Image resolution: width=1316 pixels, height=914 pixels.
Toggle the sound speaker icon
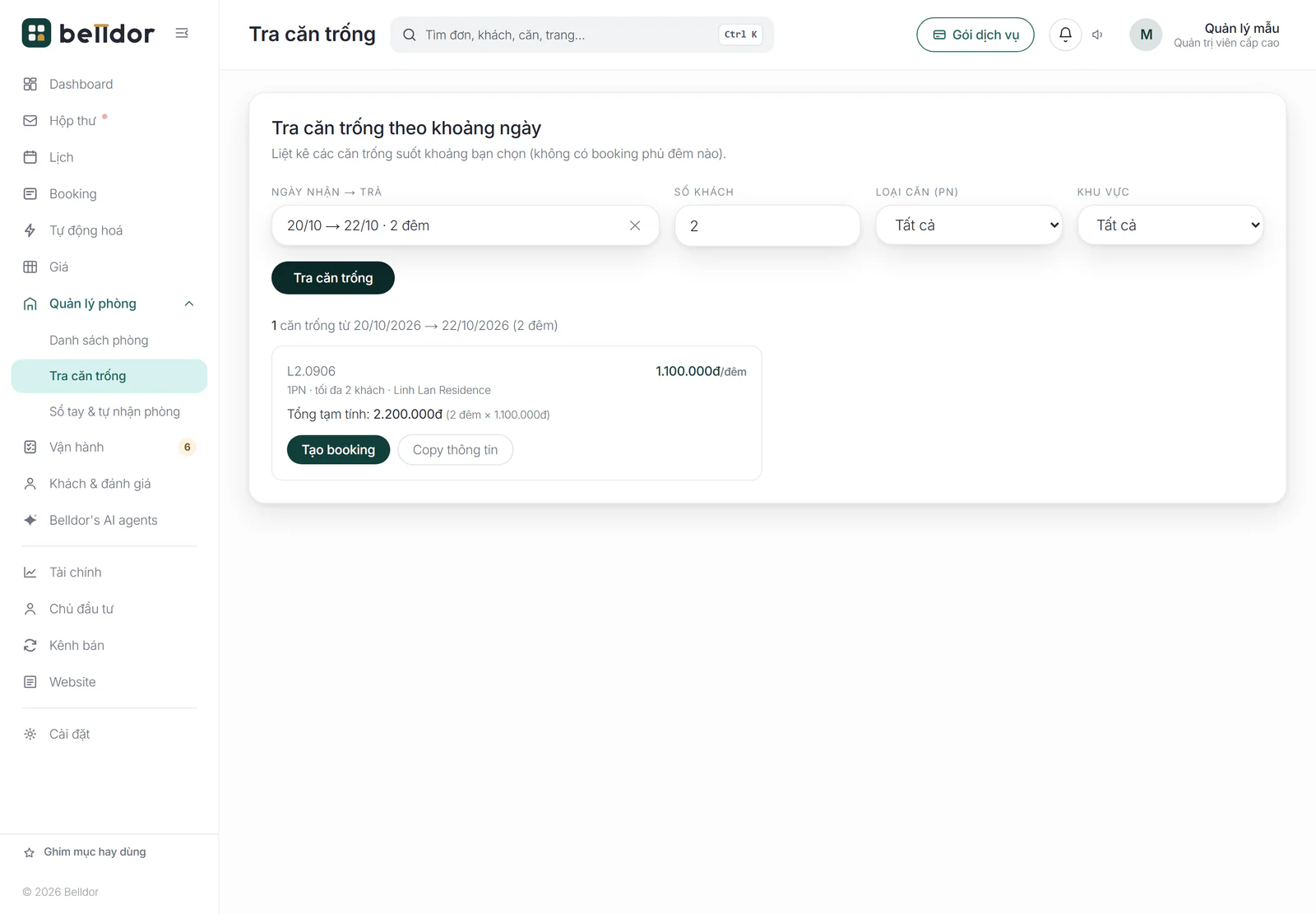point(1097,35)
